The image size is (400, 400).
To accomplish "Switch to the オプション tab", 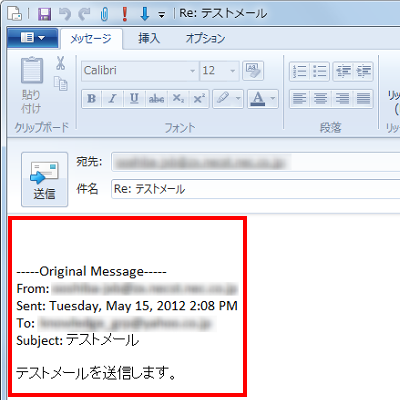I will coord(205,38).
